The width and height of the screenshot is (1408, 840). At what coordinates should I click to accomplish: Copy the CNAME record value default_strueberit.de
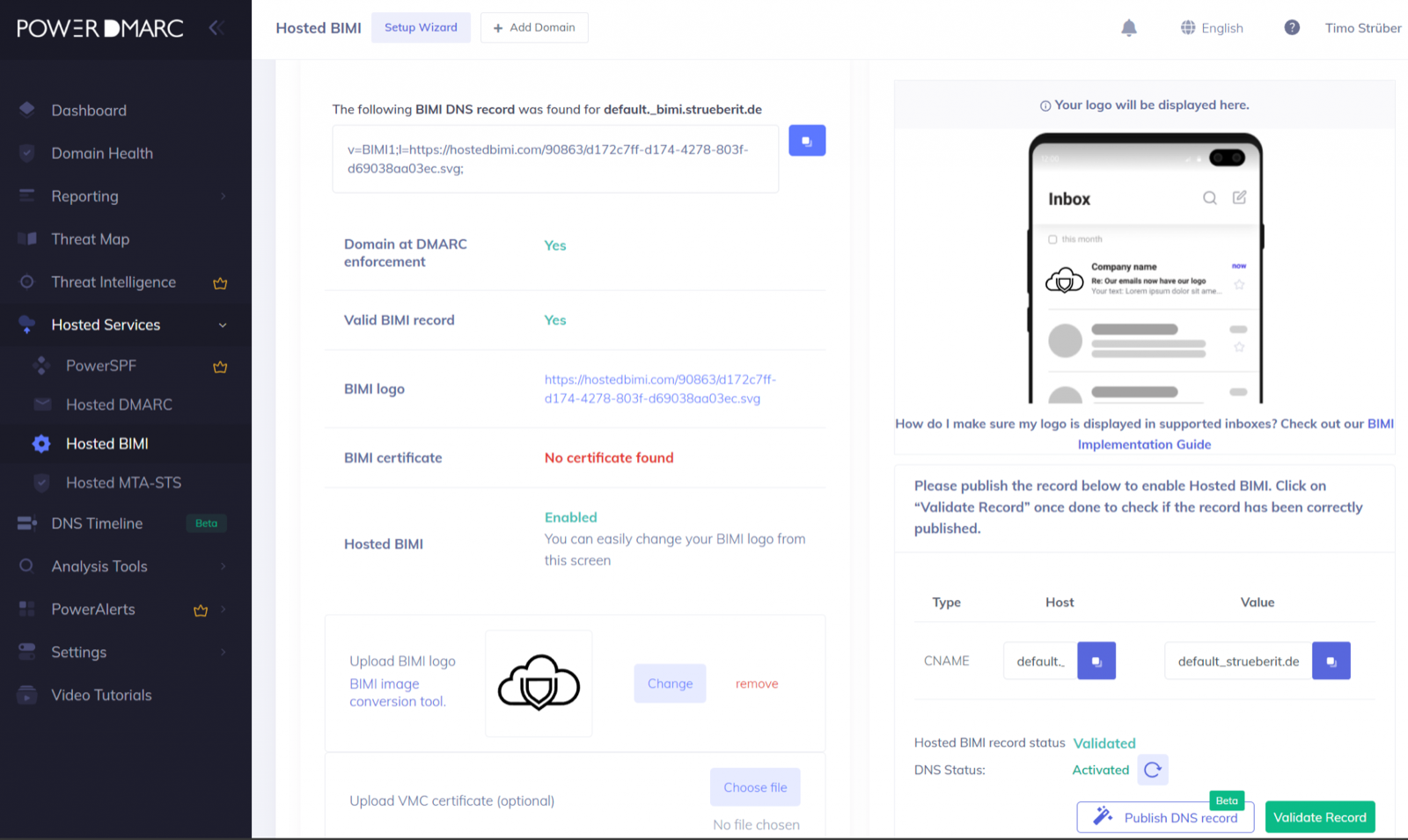tap(1331, 661)
